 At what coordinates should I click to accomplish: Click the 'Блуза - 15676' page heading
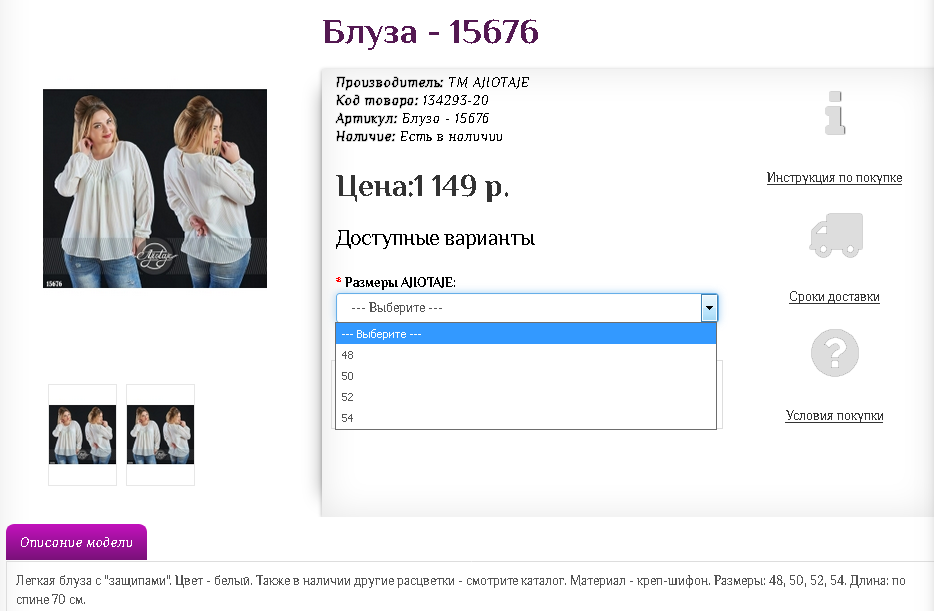(x=431, y=33)
